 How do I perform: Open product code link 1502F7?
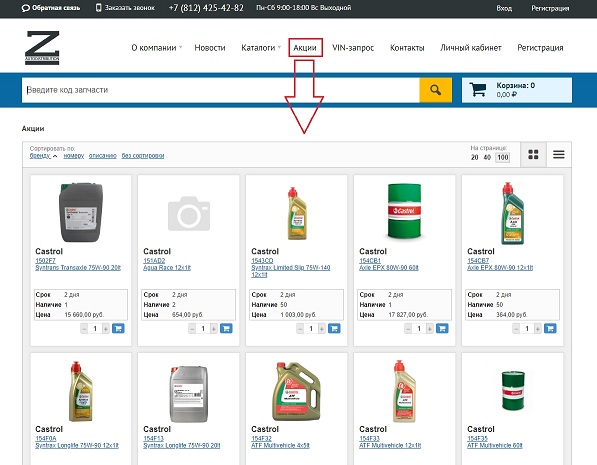tap(45, 260)
